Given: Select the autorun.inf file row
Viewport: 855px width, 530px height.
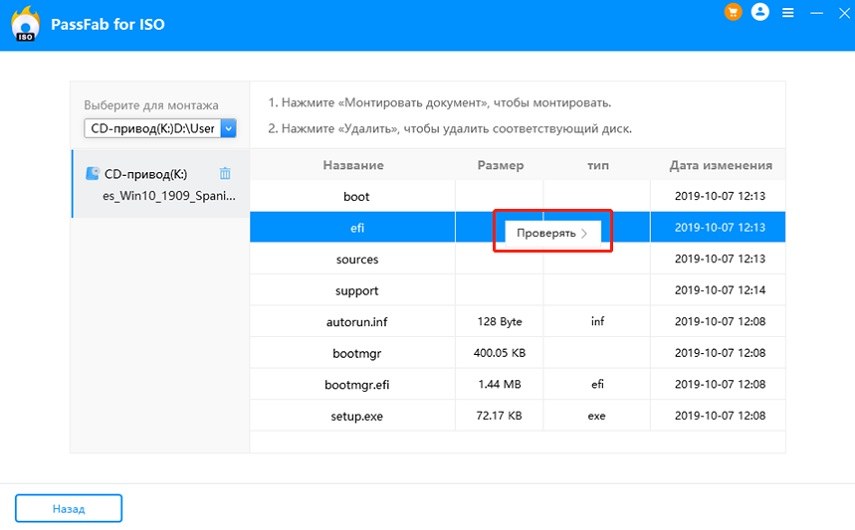Looking at the screenshot, I should tap(357, 322).
